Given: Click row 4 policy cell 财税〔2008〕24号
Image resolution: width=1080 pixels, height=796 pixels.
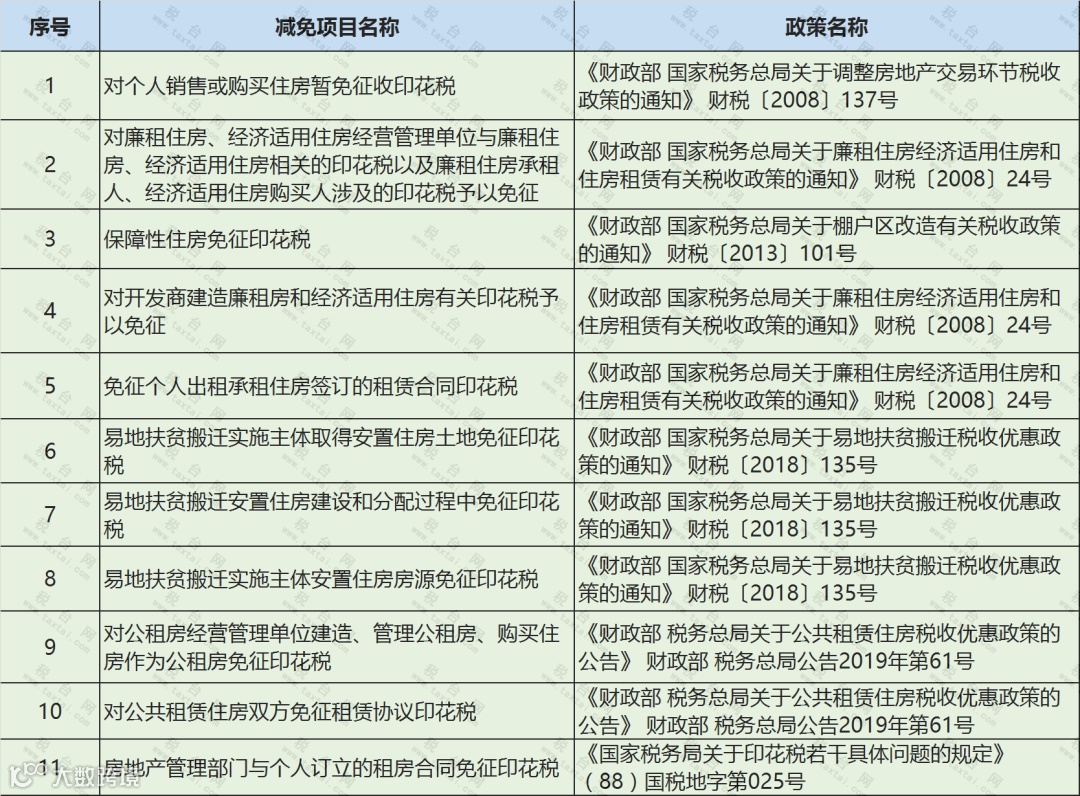Looking at the screenshot, I should click(827, 311).
